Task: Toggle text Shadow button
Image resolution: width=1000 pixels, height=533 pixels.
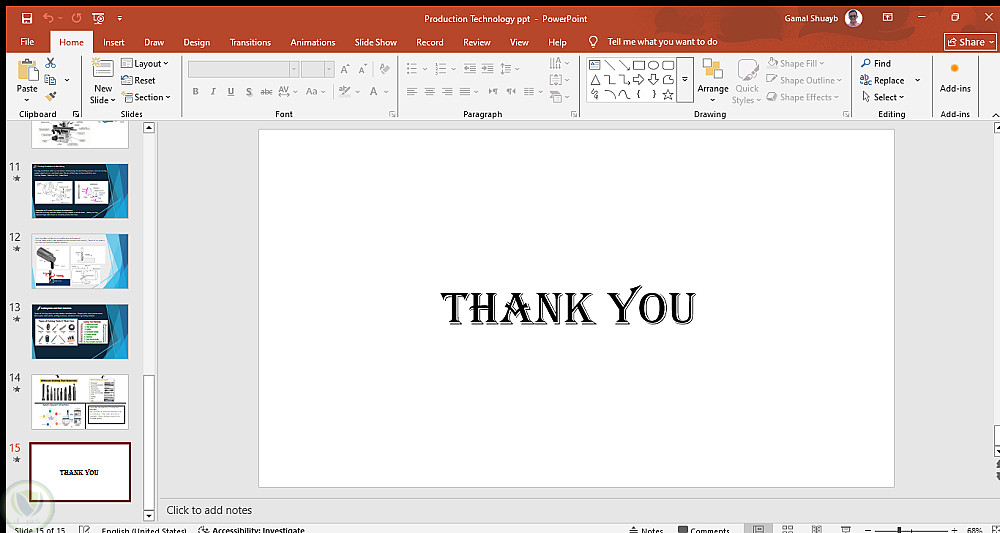Action: pyautogui.click(x=249, y=91)
